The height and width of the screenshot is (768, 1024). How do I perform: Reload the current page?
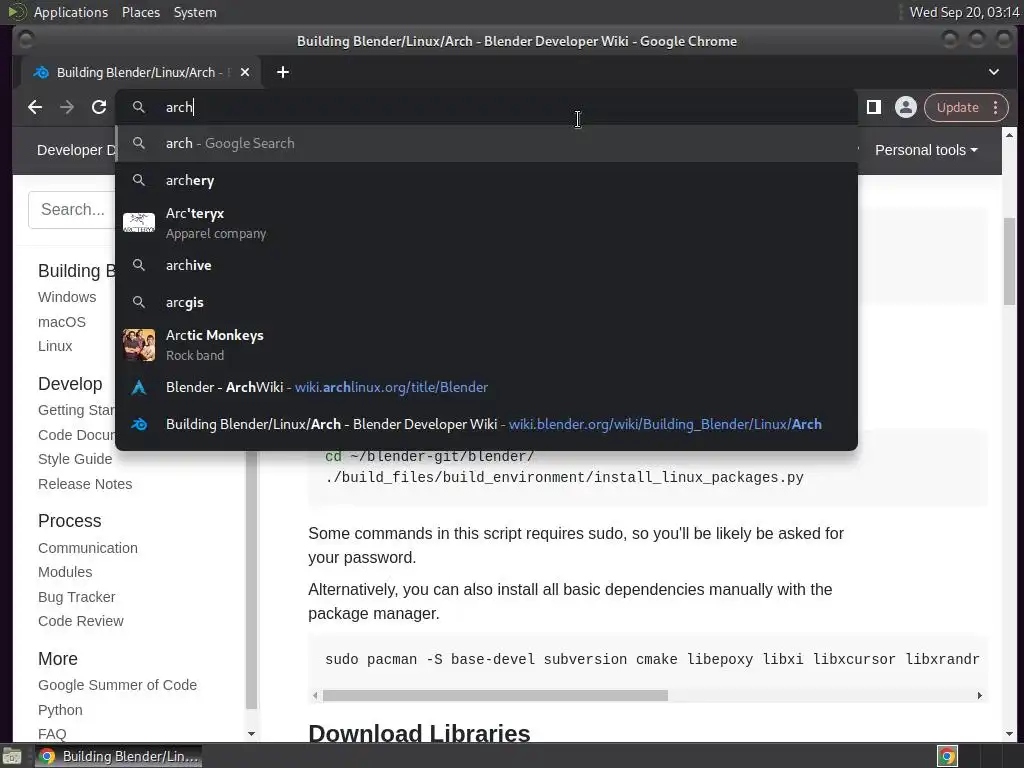tap(99, 107)
